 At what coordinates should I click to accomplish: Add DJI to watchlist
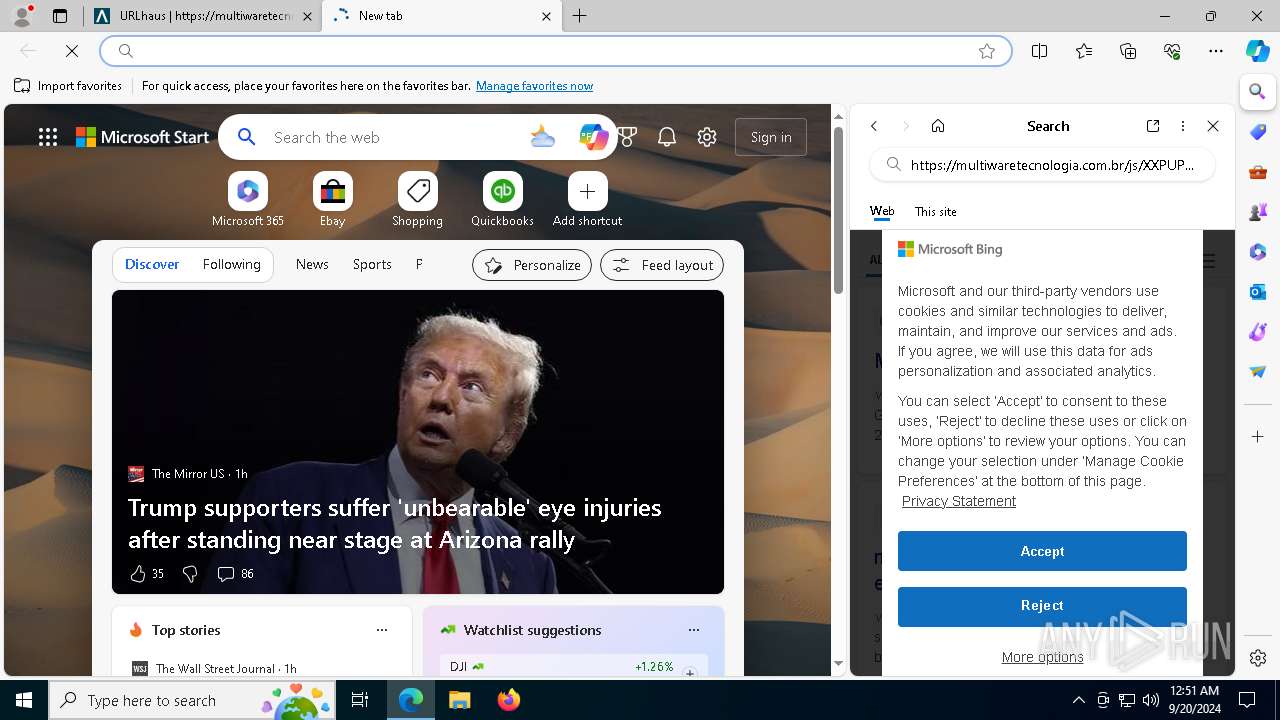[690, 673]
